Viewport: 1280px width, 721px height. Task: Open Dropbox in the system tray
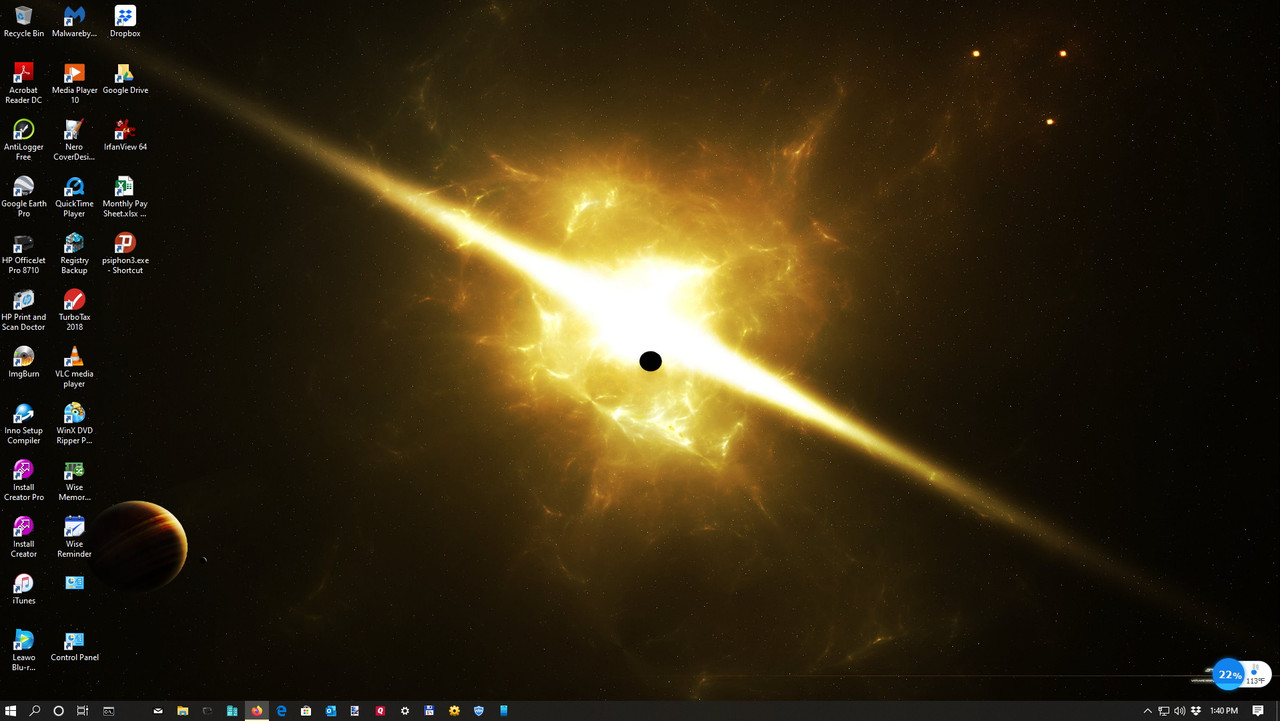coord(1196,711)
